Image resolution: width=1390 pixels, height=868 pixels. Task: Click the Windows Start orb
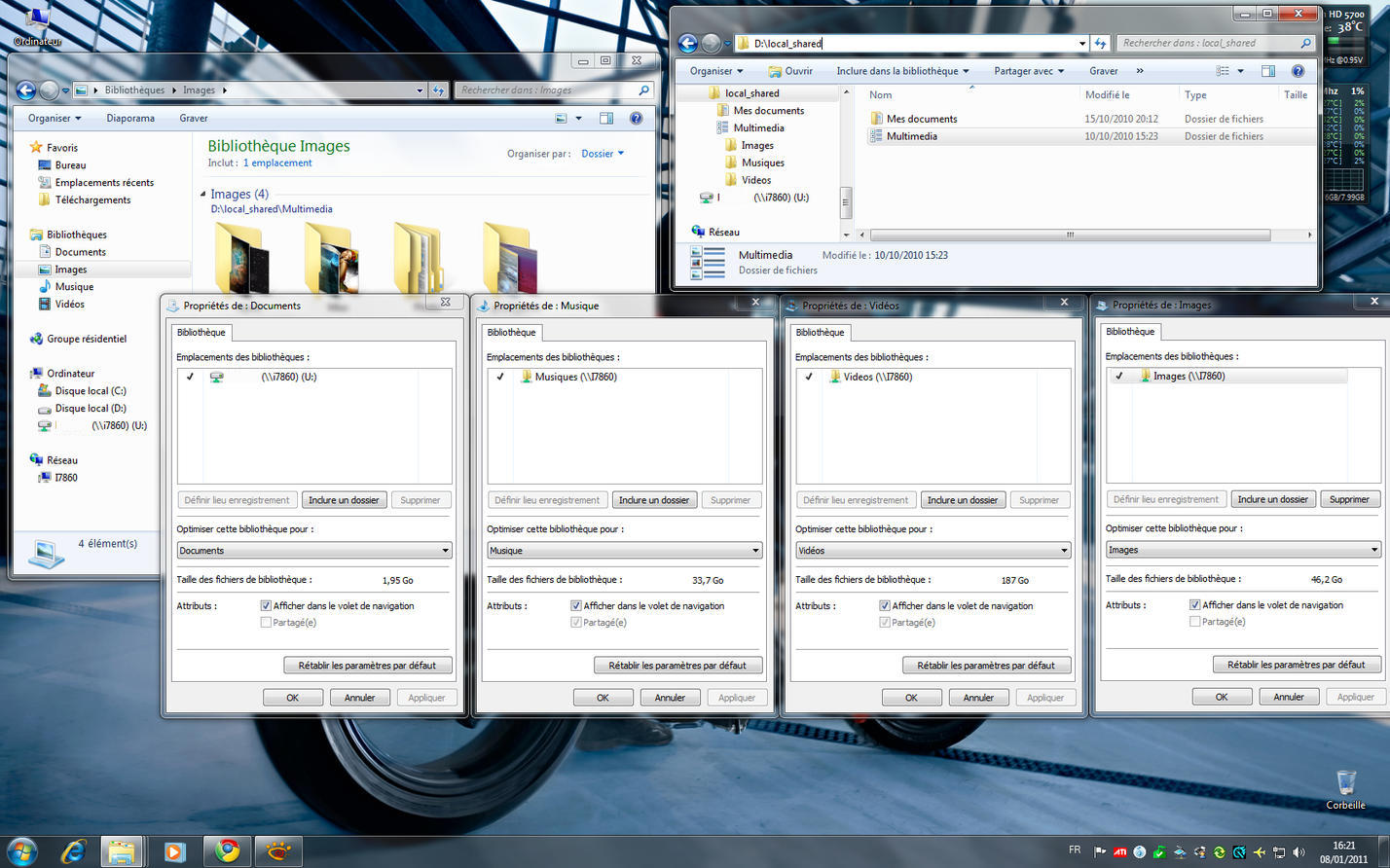tap(21, 851)
